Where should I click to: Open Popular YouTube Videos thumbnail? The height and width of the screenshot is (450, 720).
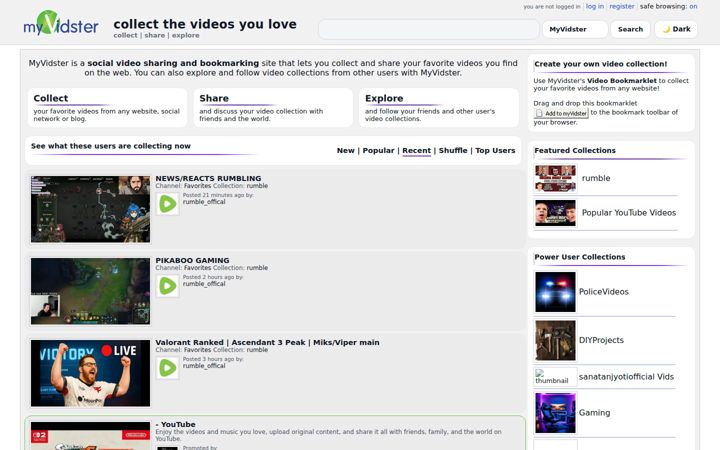pos(555,213)
